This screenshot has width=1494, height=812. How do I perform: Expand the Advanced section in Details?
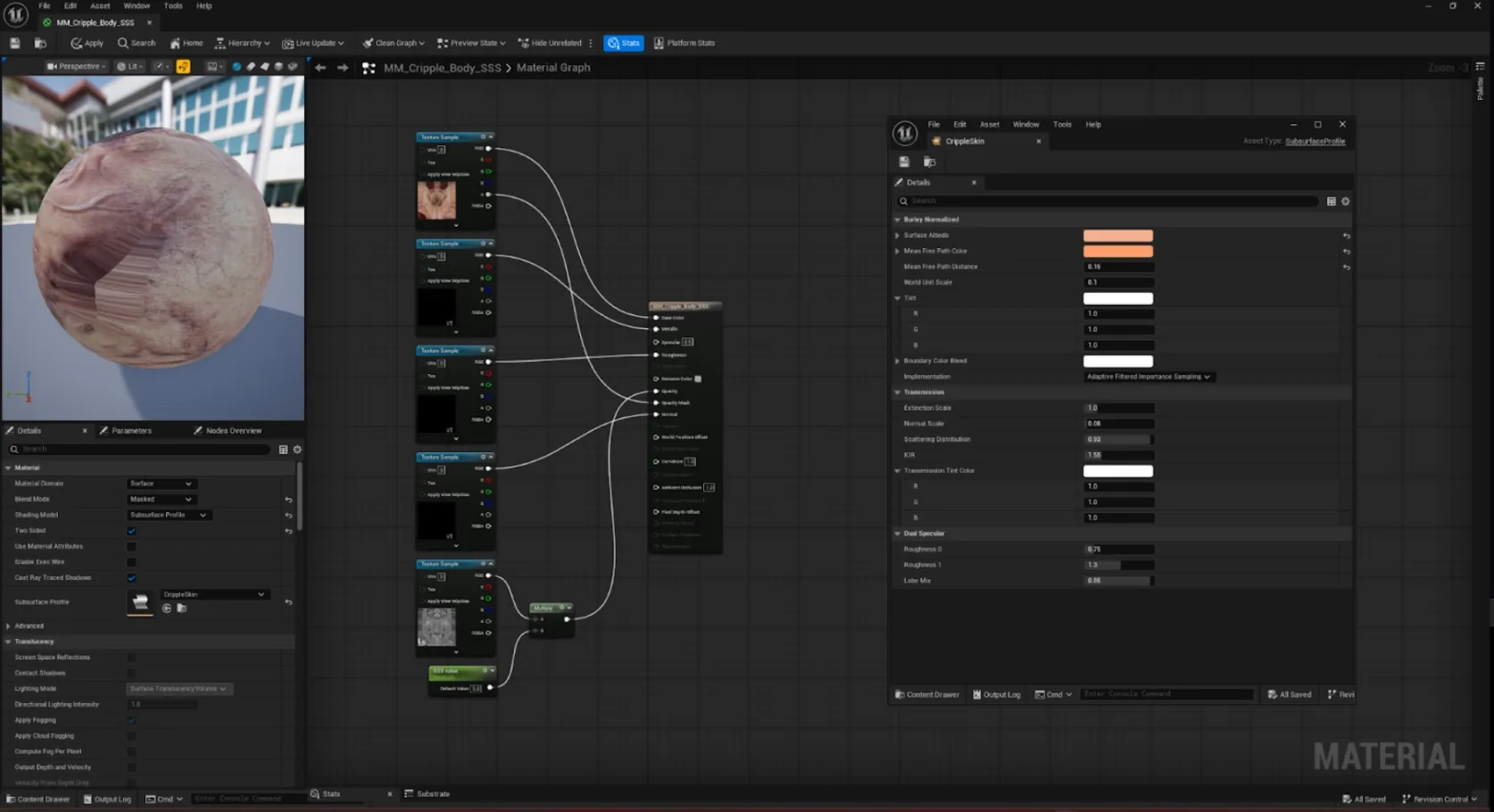(9, 626)
